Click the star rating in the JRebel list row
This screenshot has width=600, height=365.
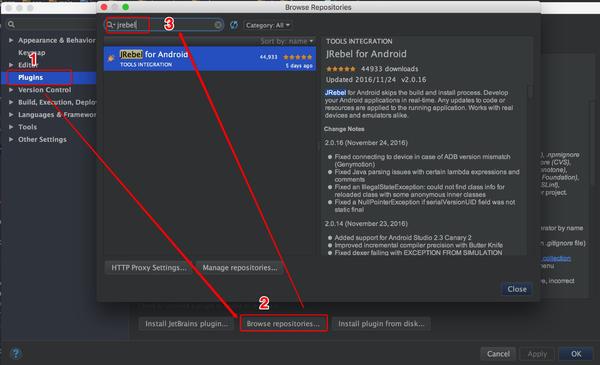[x=297, y=57]
